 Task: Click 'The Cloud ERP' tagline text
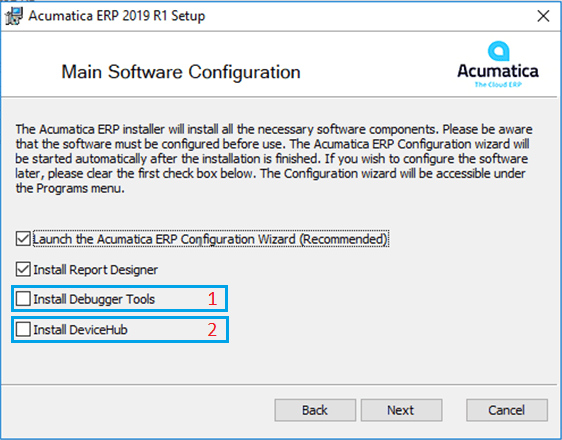pos(498,85)
